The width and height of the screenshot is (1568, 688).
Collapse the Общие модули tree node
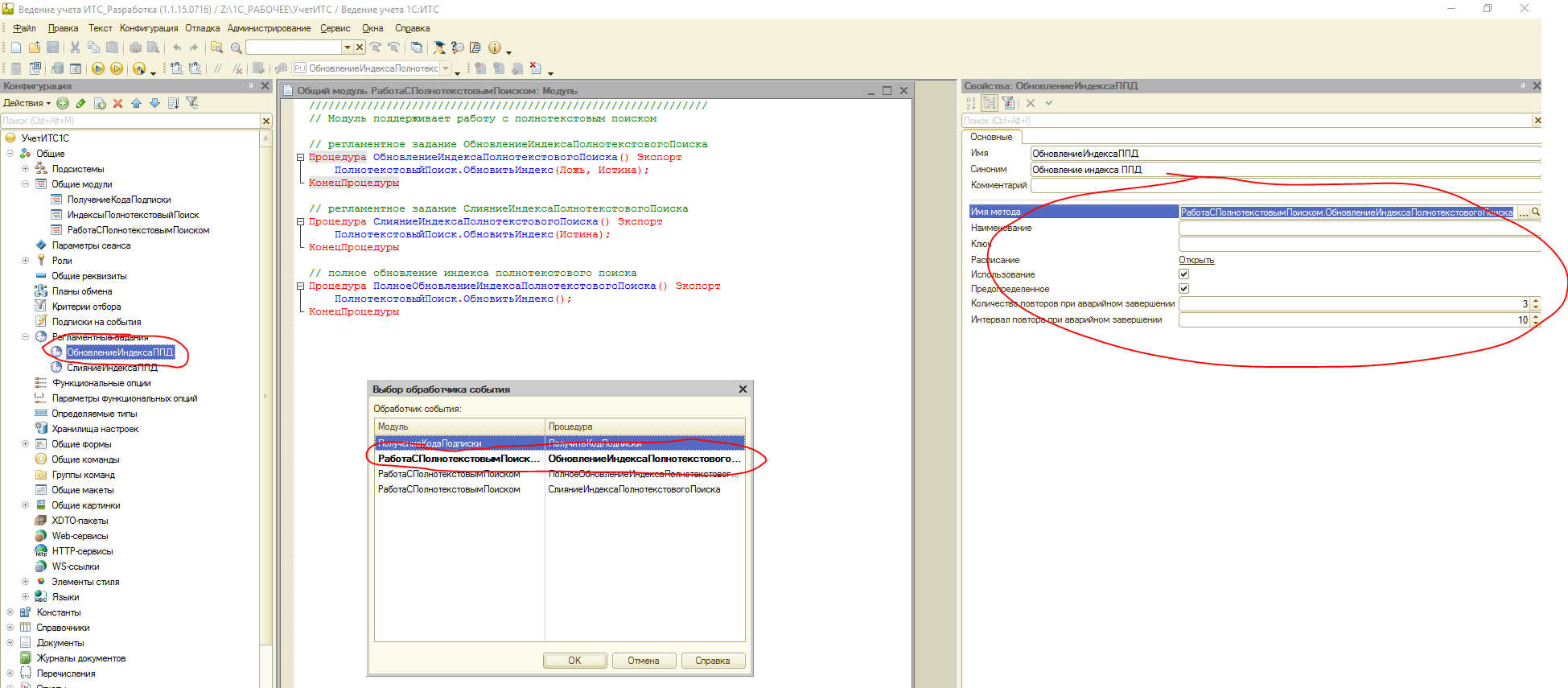click(25, 184)
